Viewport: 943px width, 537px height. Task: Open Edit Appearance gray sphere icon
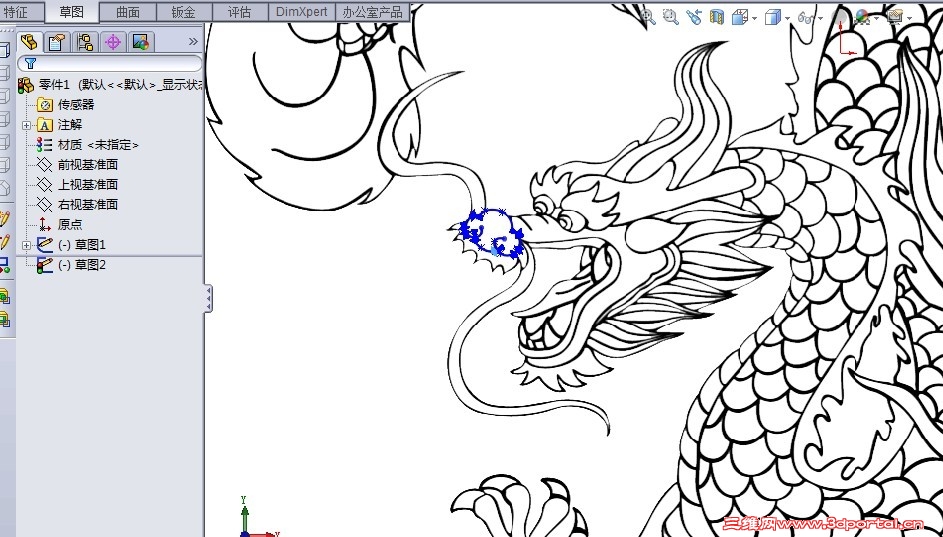[x=840, y=17]
